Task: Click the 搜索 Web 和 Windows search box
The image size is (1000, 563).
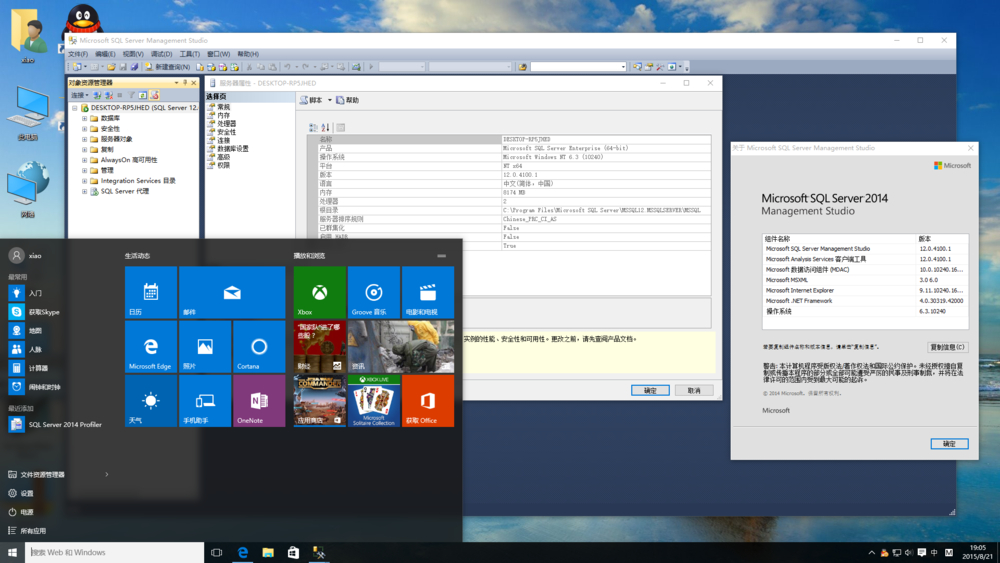Action: point(114,553)
